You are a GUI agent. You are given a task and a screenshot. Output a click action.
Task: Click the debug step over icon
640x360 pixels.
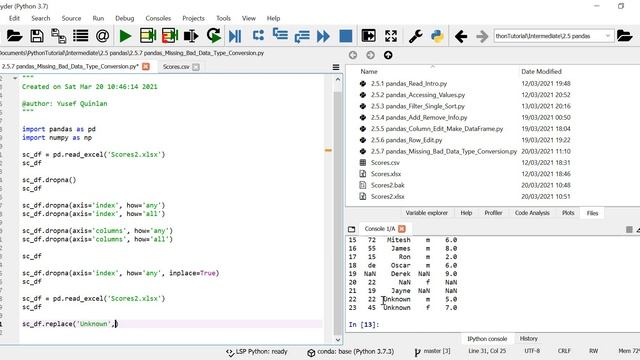(258, 36)
